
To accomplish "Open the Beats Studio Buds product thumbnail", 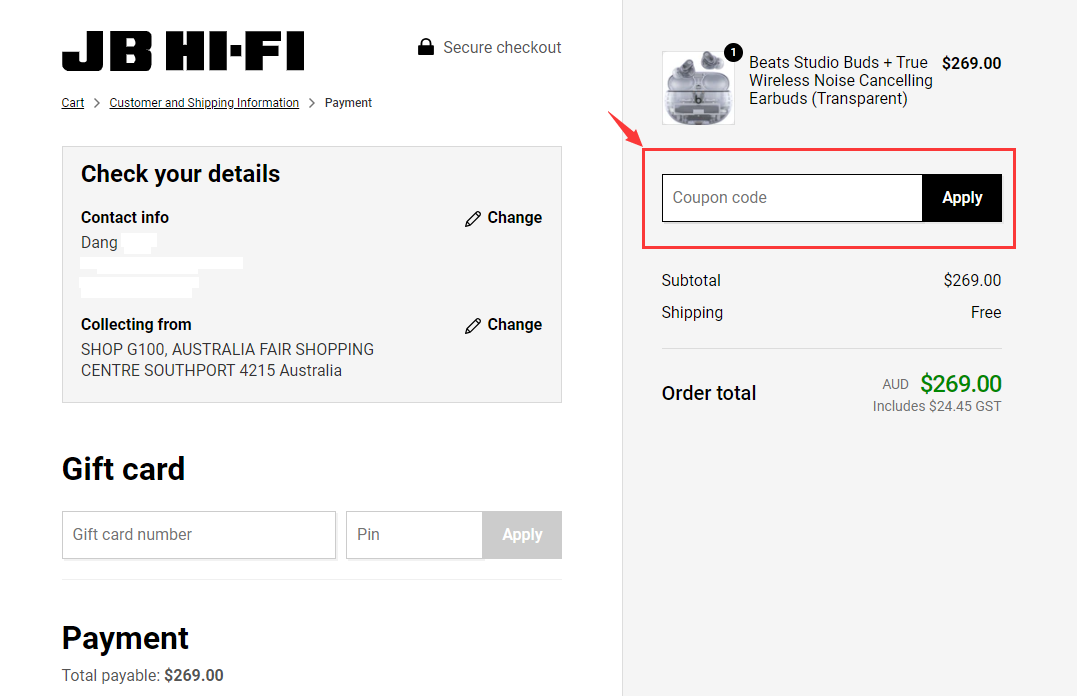I will click(698, 88).
